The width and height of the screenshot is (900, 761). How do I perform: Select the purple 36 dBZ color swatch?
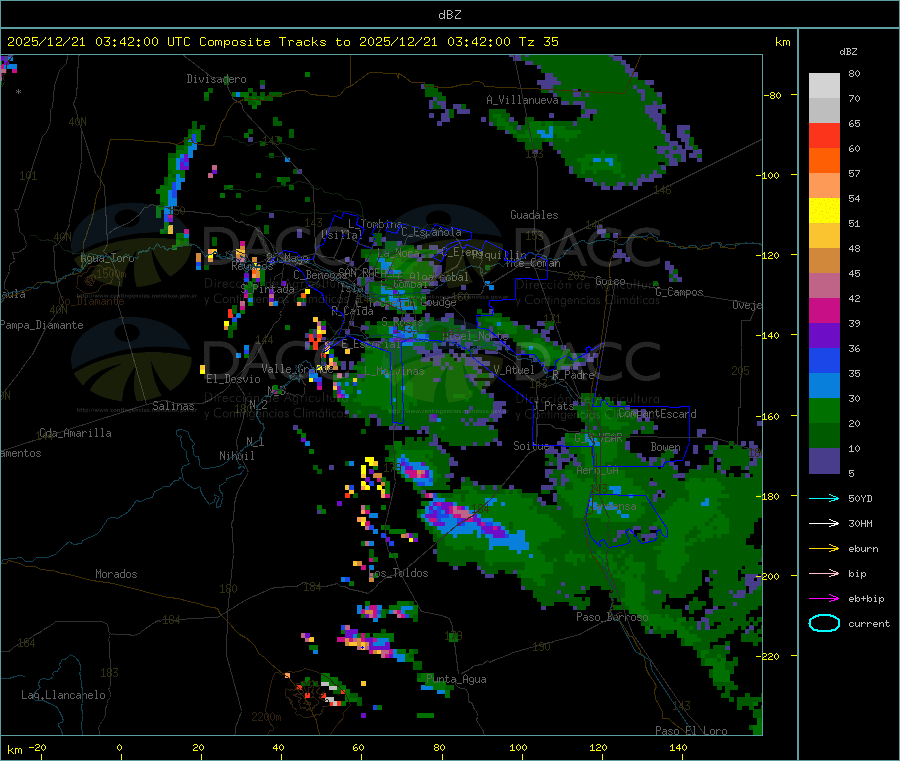click(824, 336)
